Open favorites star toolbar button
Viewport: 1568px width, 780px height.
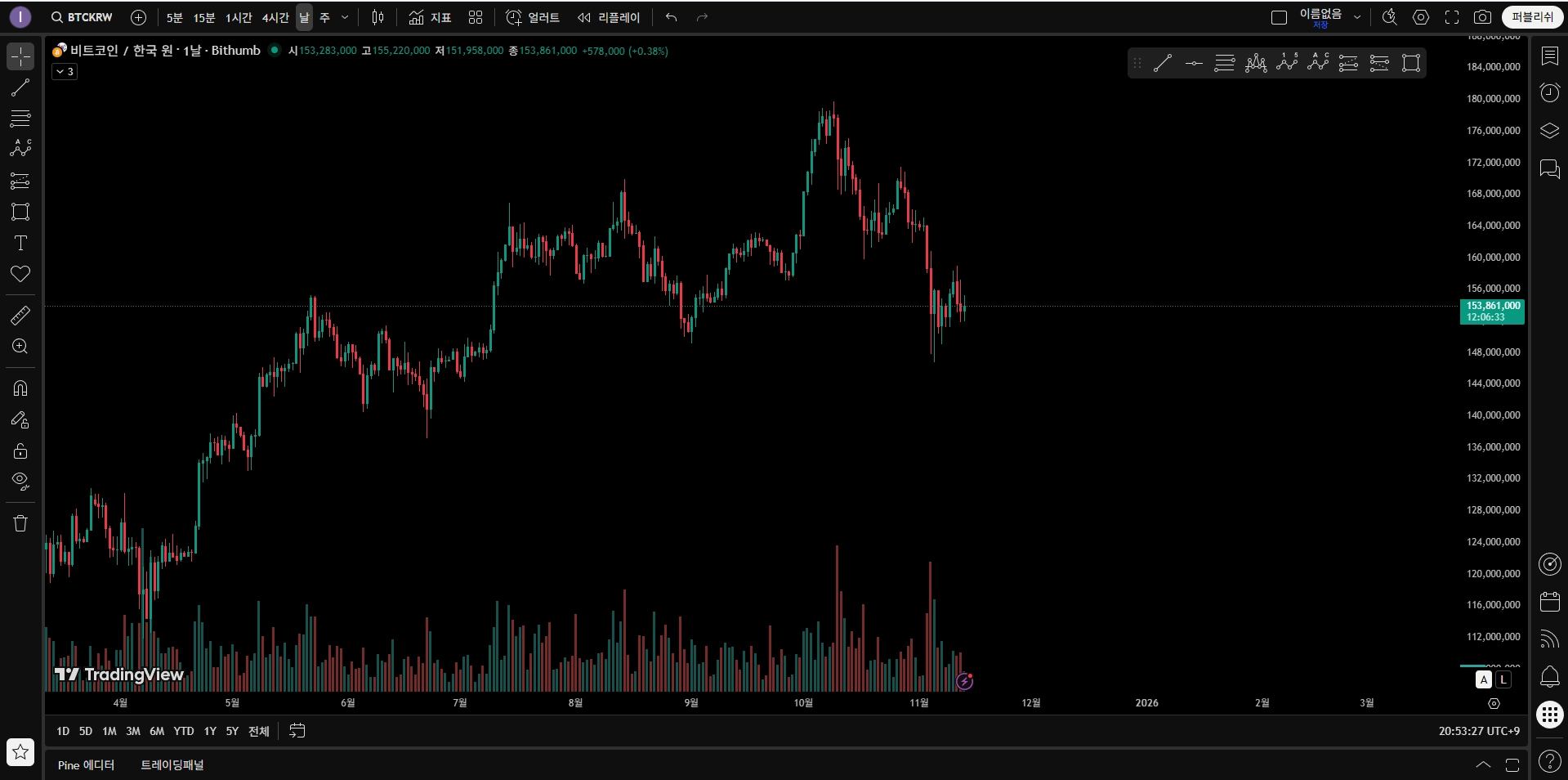coord(20,752)
